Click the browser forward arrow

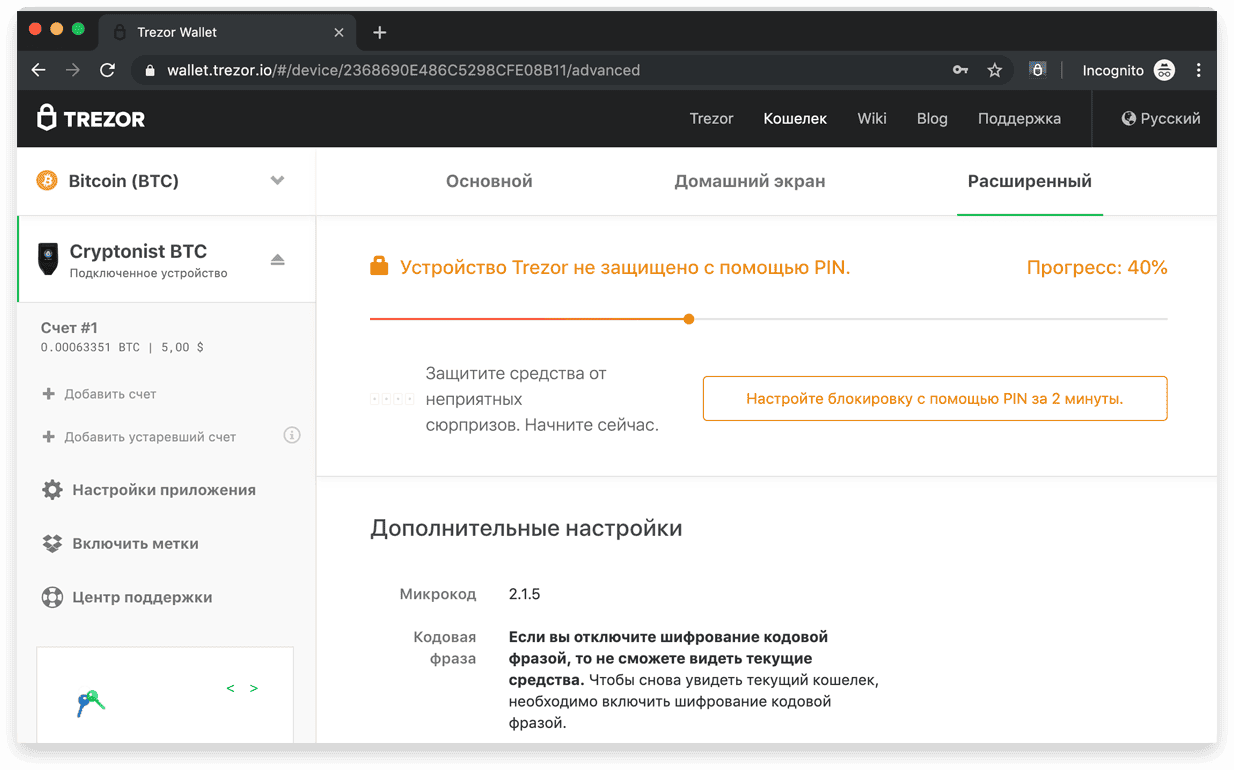click(x=72, y=70)
